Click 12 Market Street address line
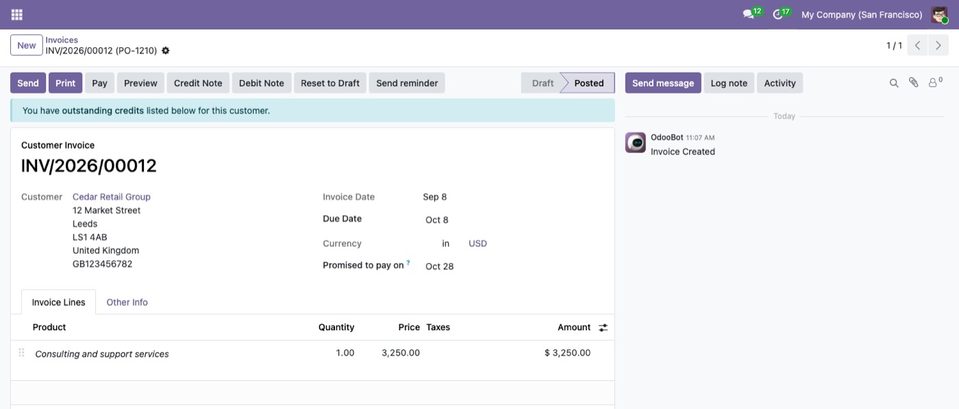Image resolution: width=959 pixels, height=409 pixels. point(106,210)
